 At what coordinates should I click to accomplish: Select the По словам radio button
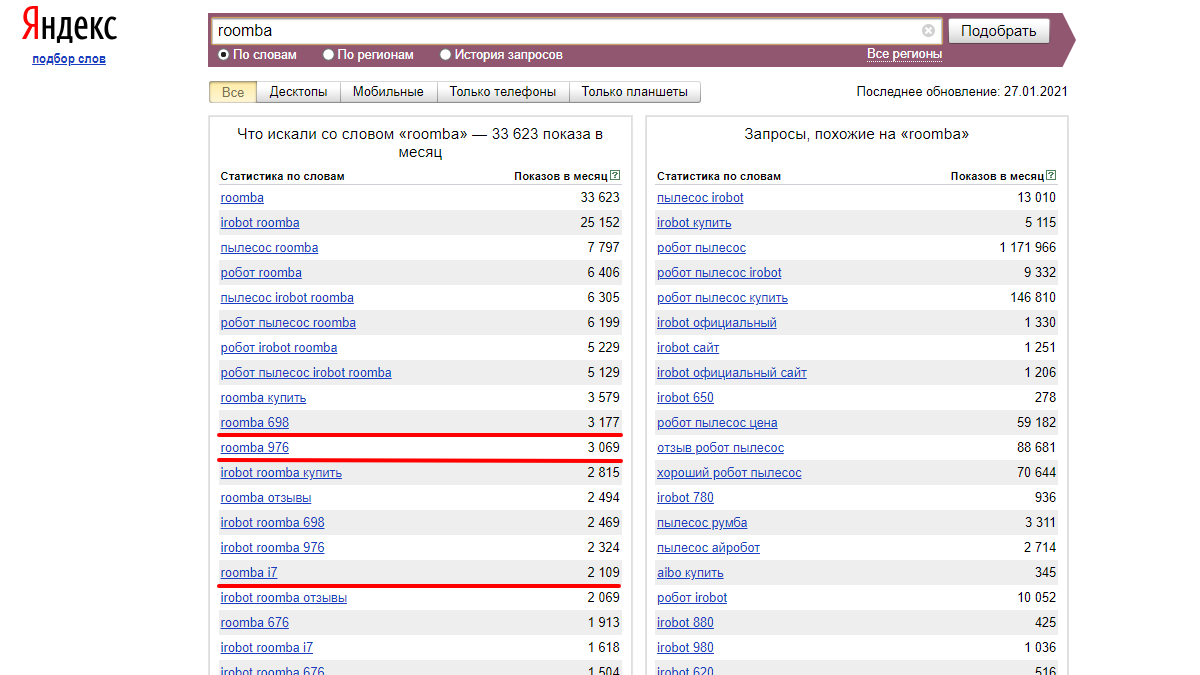point(224,55)
